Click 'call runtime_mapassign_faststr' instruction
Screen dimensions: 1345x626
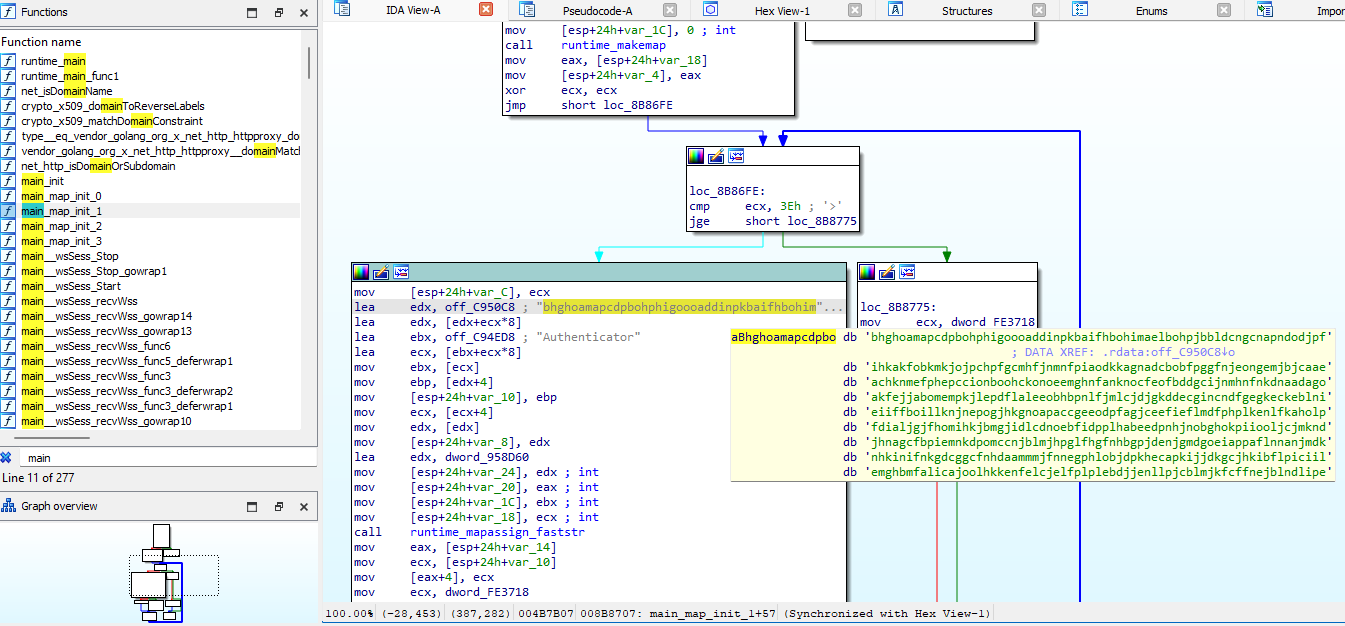469,532
